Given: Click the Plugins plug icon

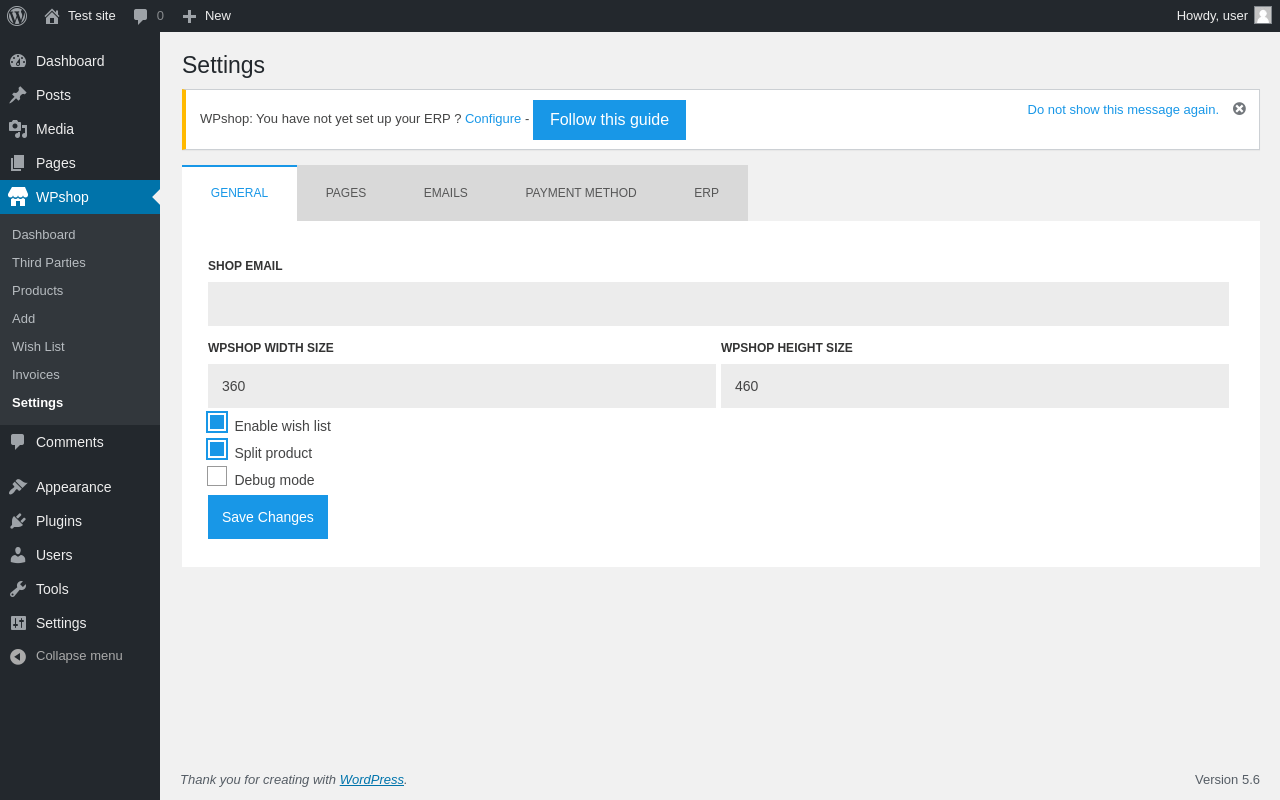Looking at the screenshot, I should click(18, 521).
